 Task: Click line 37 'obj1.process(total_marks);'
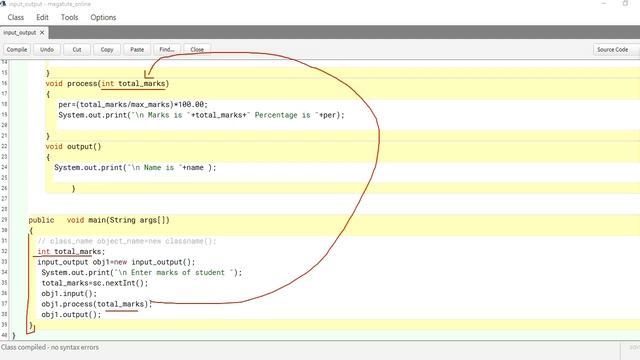(x=96, y=304)
